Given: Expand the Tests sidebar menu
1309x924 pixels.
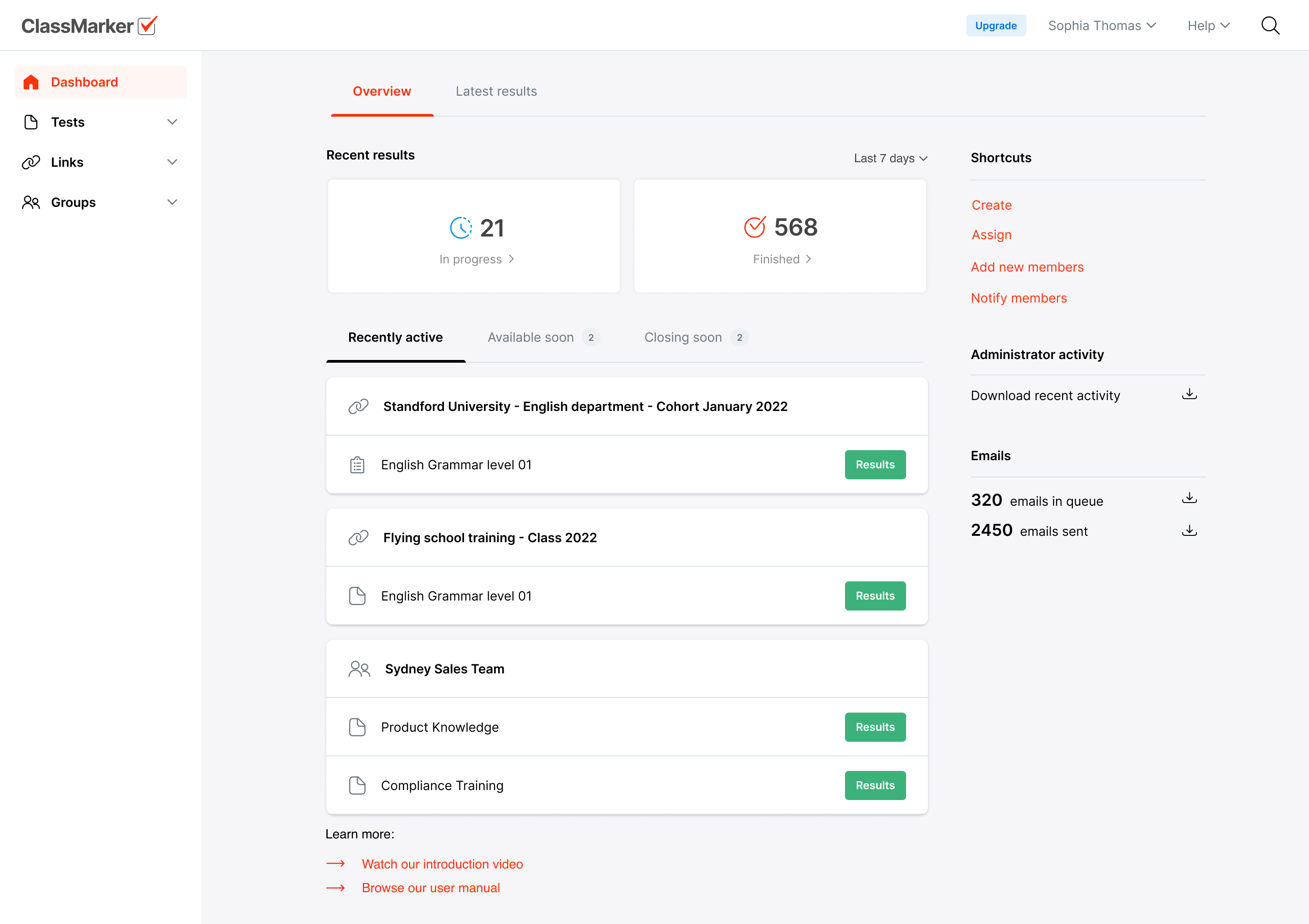Looking at the screenshot, I should [172, 122].
